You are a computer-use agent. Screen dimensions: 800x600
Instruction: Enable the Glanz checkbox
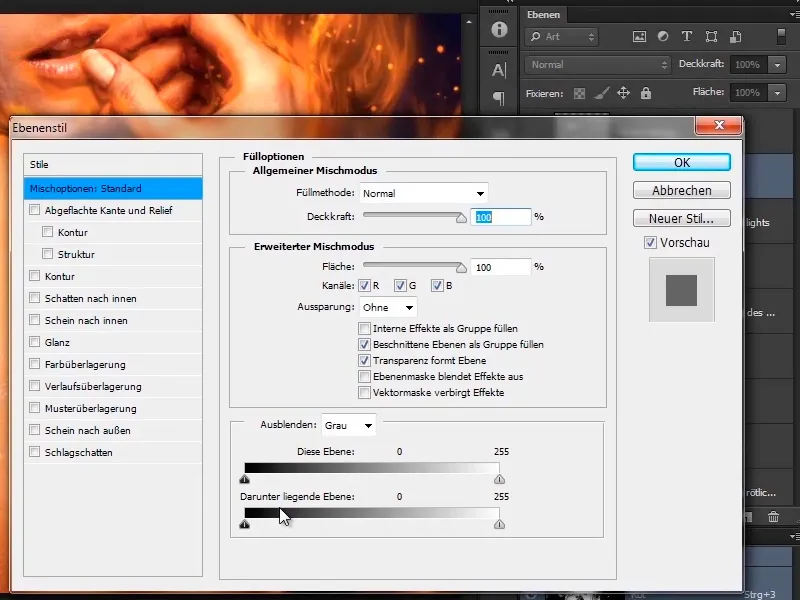click(x=35, y=342)
